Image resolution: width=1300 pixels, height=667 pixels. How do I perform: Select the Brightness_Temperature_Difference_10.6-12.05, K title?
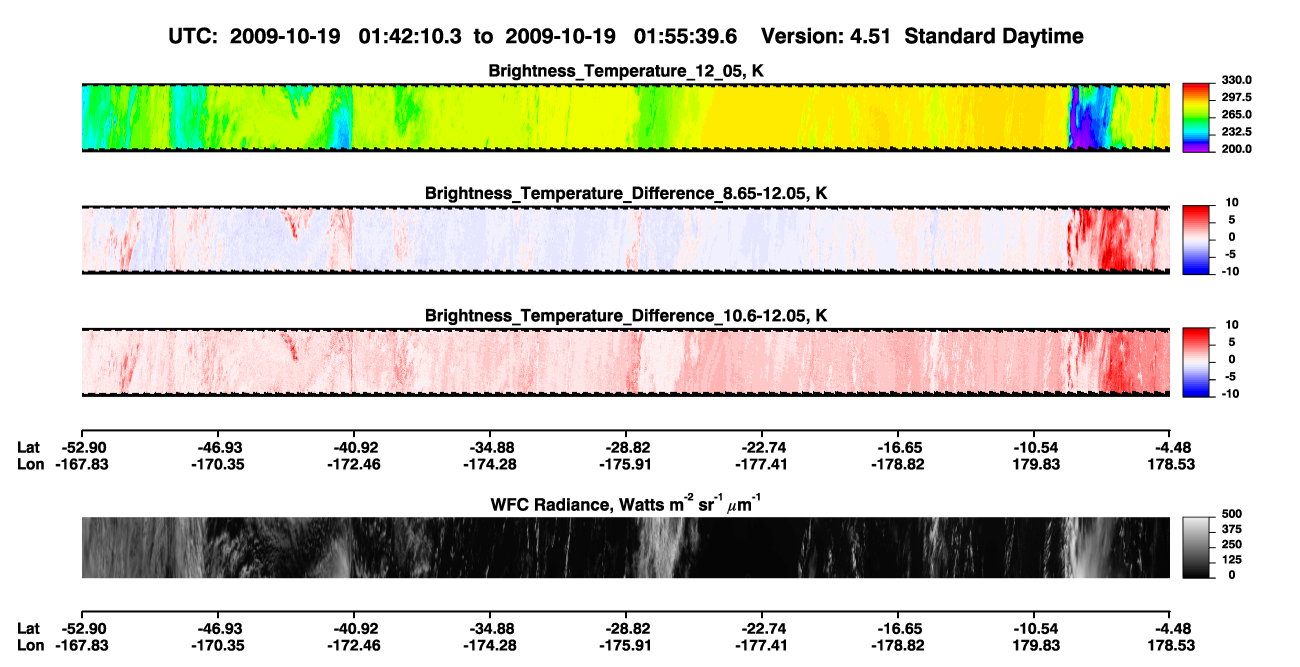click(x=626, y=316)
